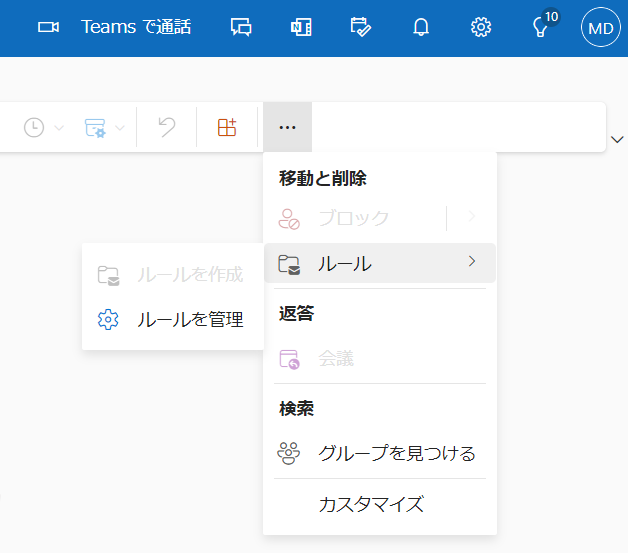Open the chat bubbles icon in header
The width and height of the screenshot is (628, 553).
(x=241, y=27)
